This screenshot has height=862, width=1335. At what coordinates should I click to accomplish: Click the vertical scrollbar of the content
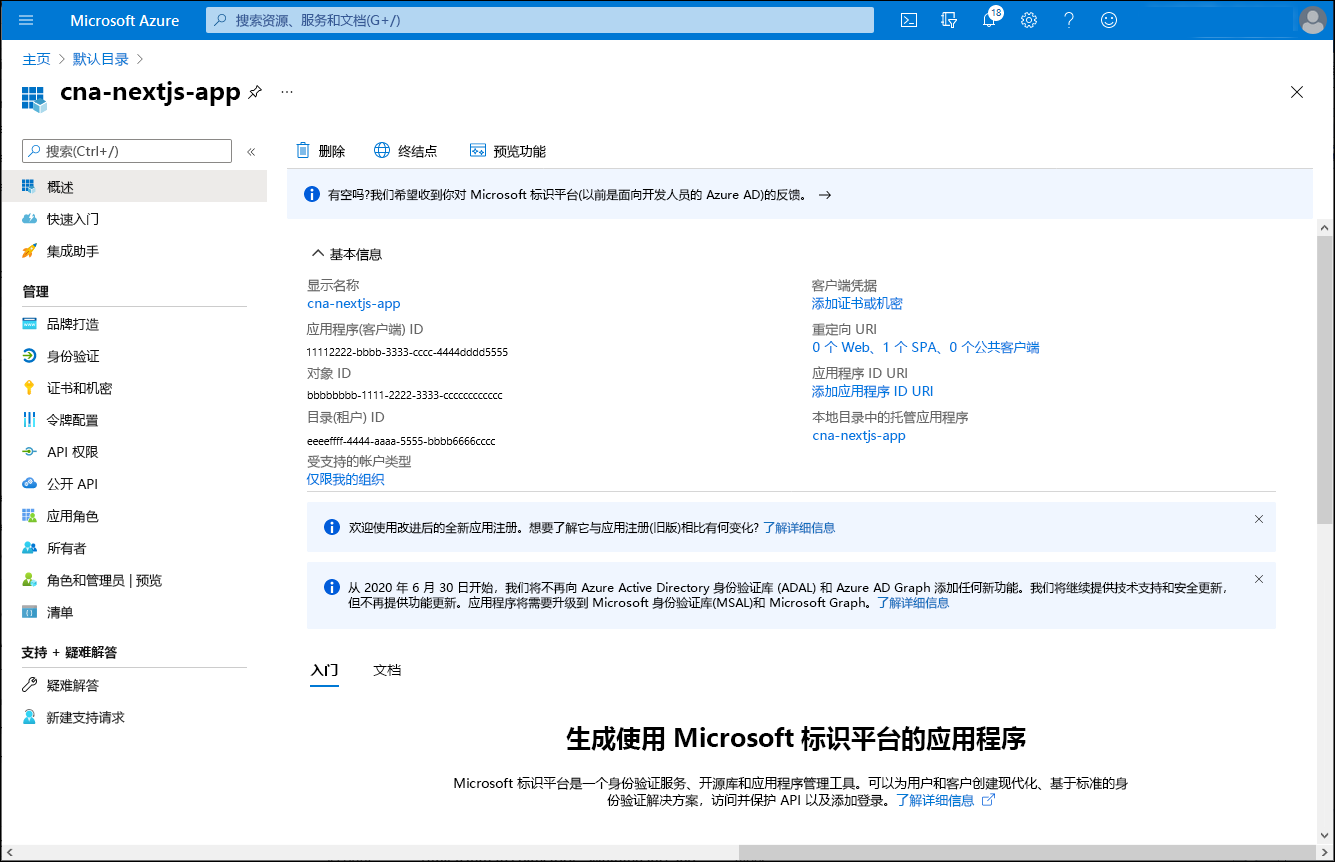tap(1324, 380)
